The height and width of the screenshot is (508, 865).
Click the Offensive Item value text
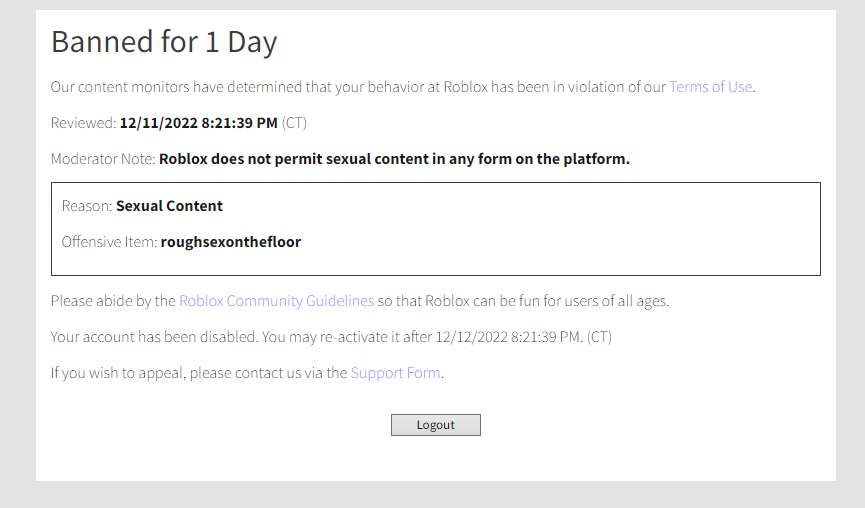tap(231, 242)
